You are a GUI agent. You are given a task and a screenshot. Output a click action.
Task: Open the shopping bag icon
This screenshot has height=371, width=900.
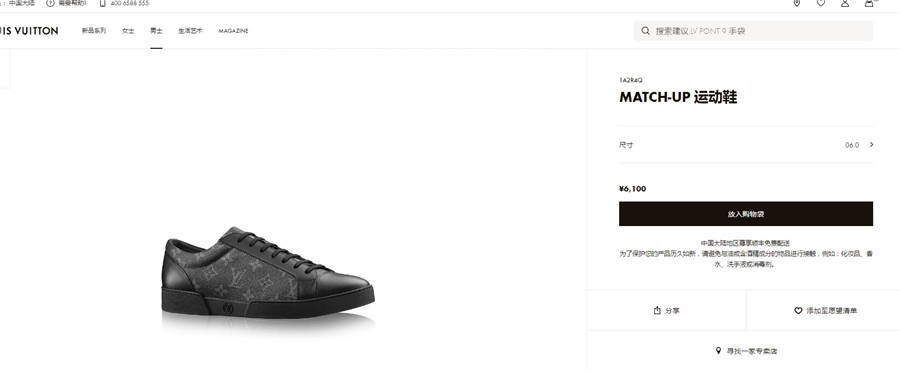click(870, 3)
